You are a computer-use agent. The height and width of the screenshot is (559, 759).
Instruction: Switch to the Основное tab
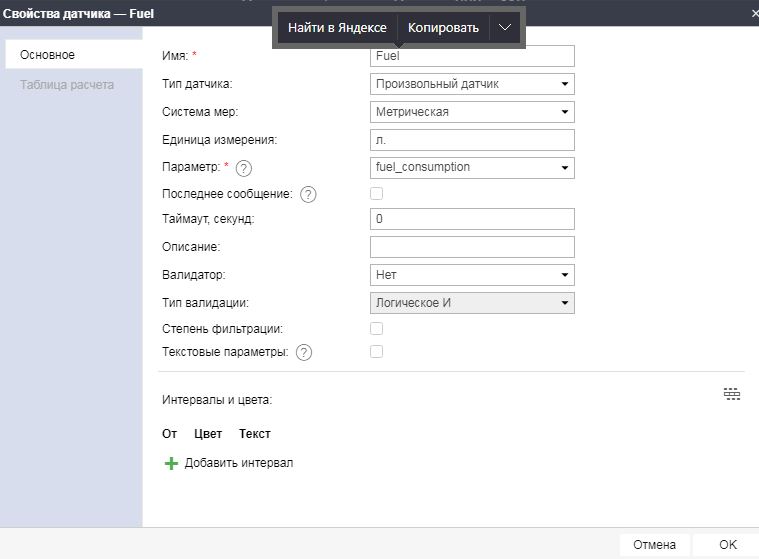[x=48, y=55]
